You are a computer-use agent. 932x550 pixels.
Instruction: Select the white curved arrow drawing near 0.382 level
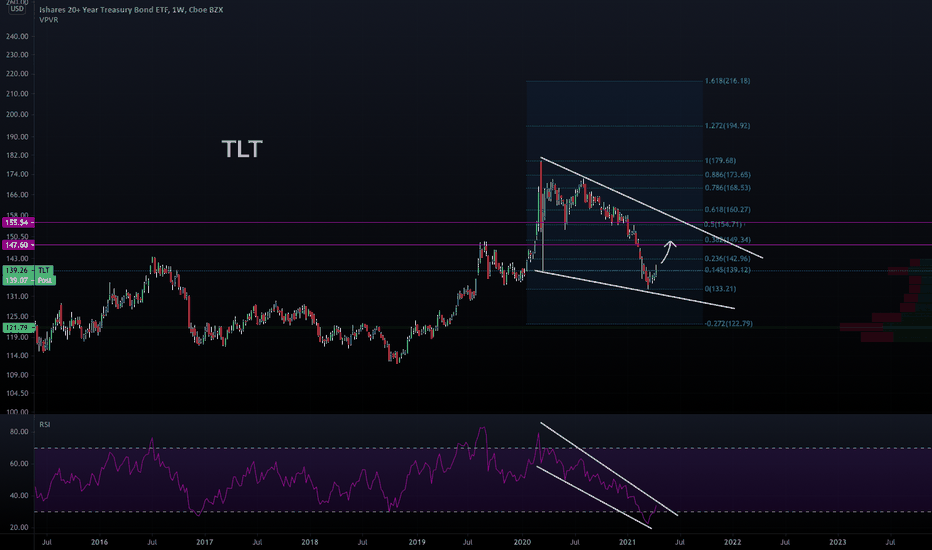(669, 252)
